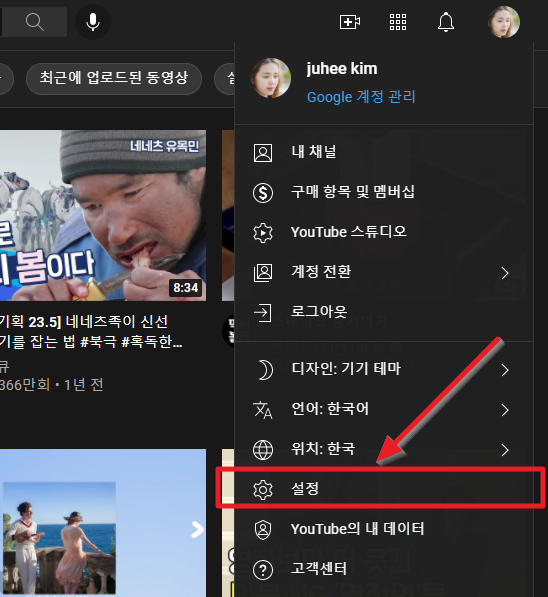Click the dollar sign purchases icon
Viewport: 548px width, 597px height.
[263, 193]
